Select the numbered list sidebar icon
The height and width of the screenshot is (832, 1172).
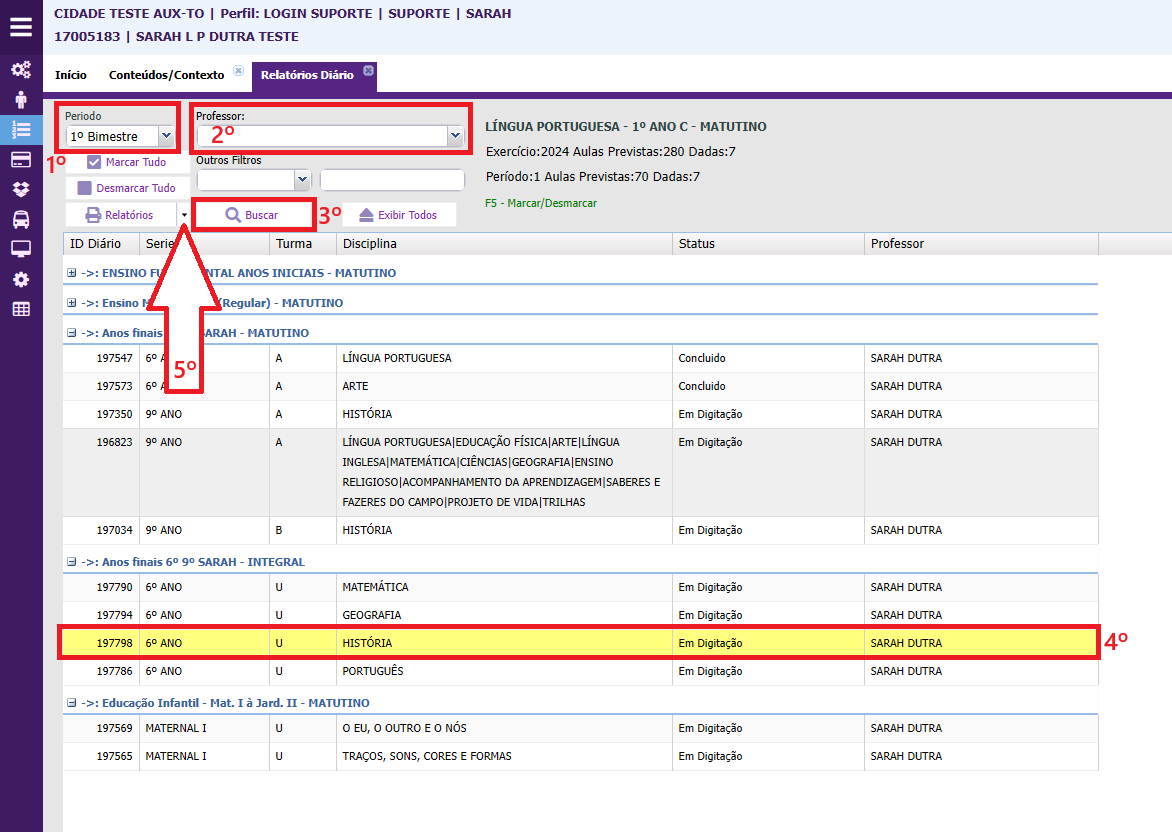click(21, 129)
